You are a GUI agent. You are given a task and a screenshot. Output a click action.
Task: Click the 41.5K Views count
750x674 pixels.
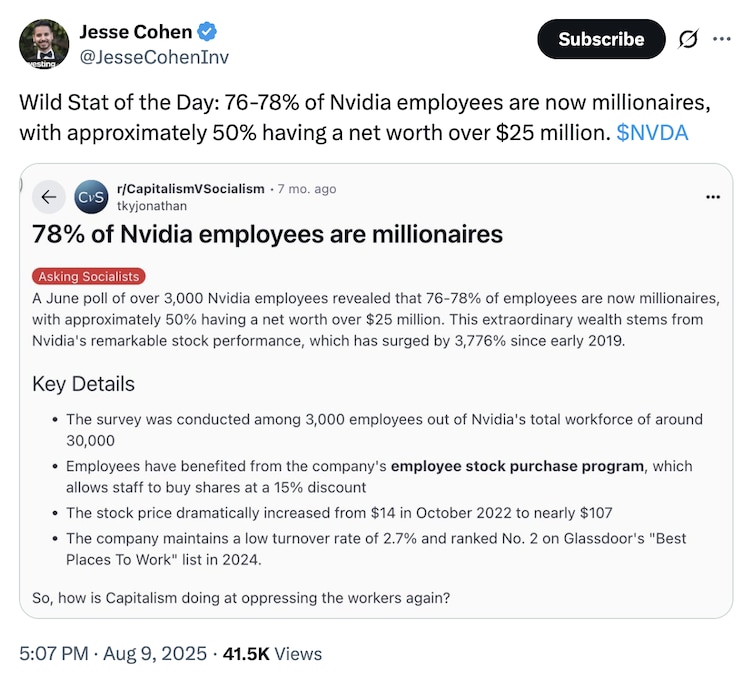(272, 653)
